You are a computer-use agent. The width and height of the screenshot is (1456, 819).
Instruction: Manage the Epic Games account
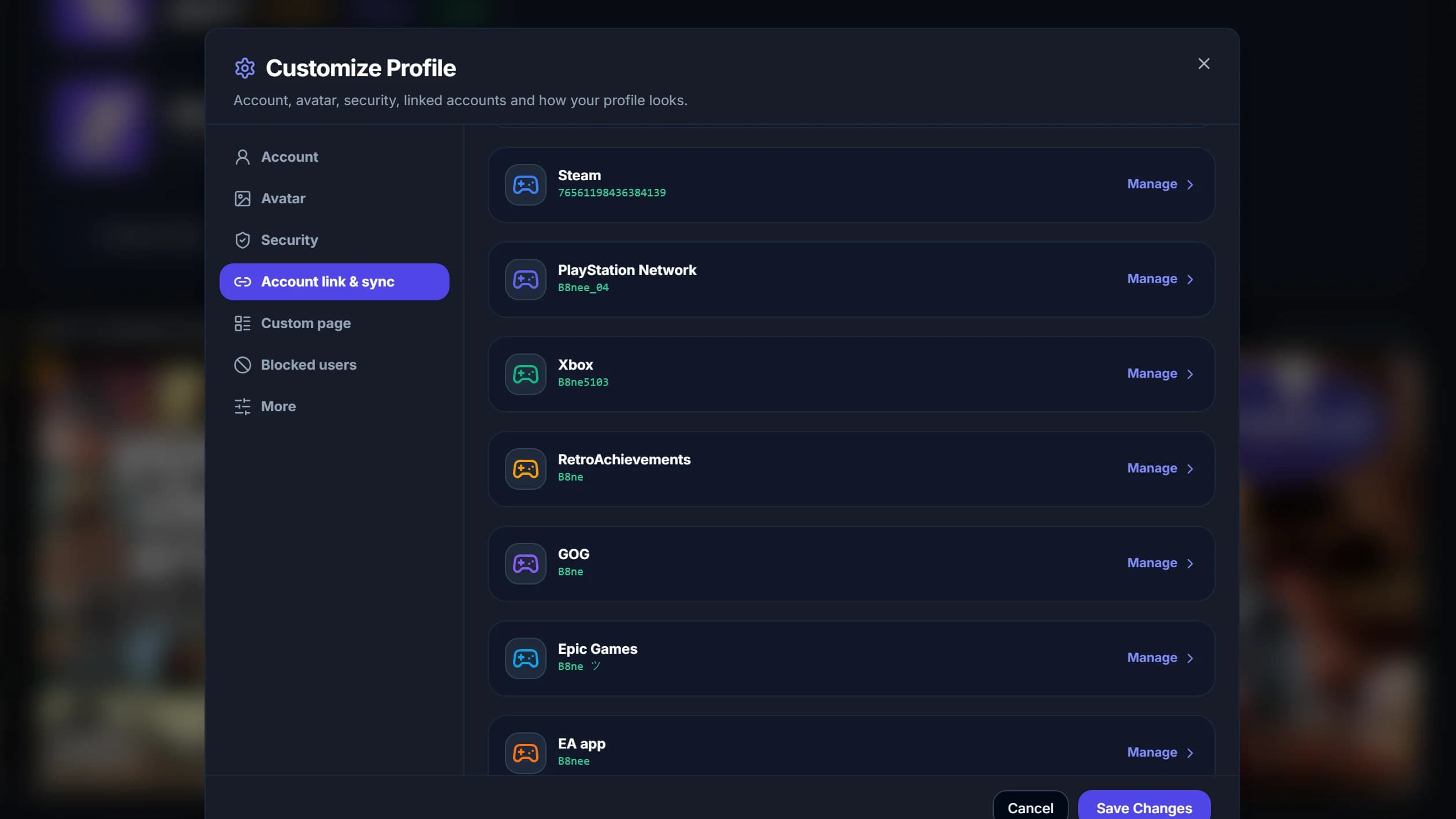tap(1152, 658)
